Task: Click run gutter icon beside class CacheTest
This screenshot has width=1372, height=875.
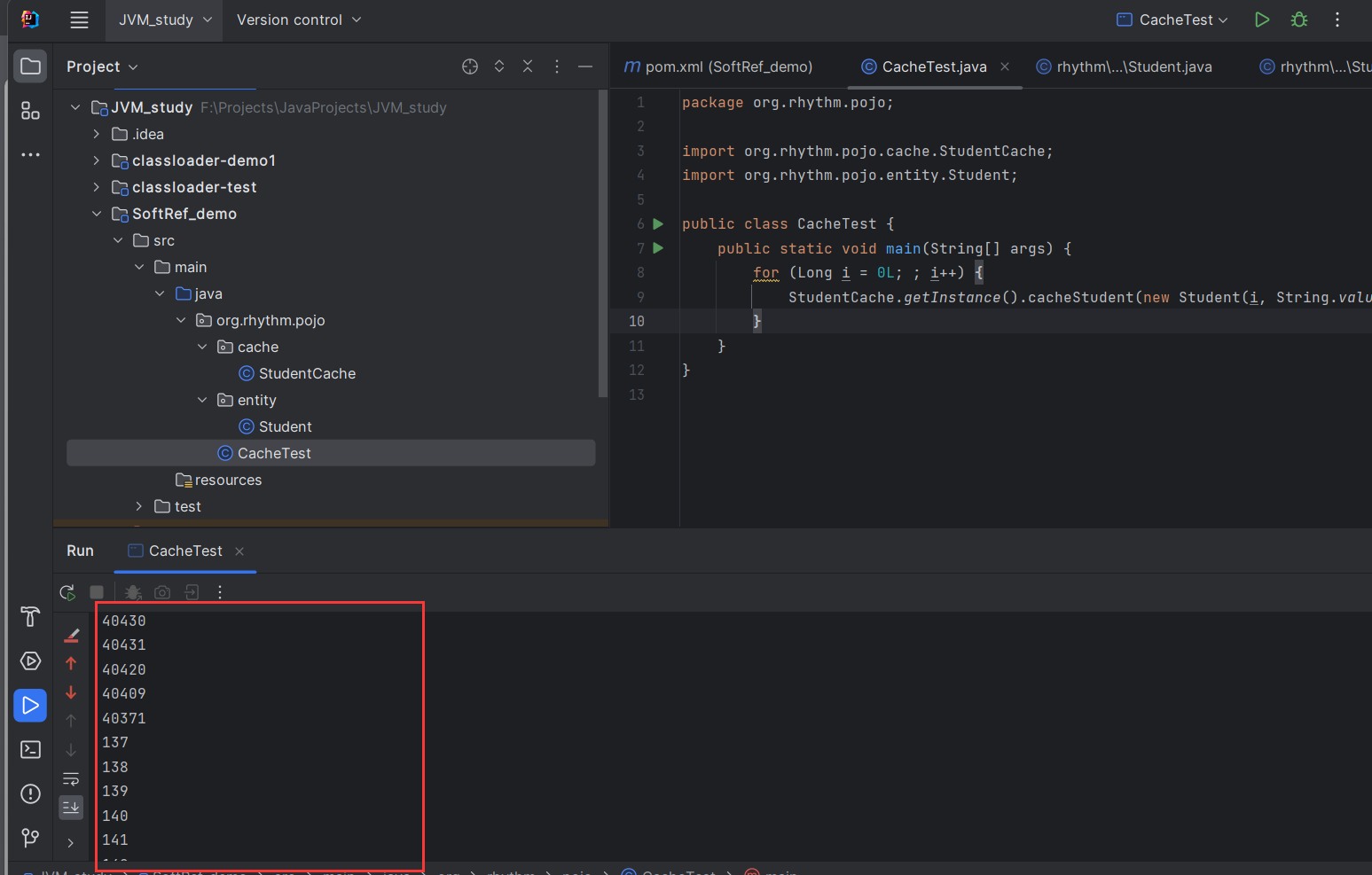Action: click(x=658, y=223)
